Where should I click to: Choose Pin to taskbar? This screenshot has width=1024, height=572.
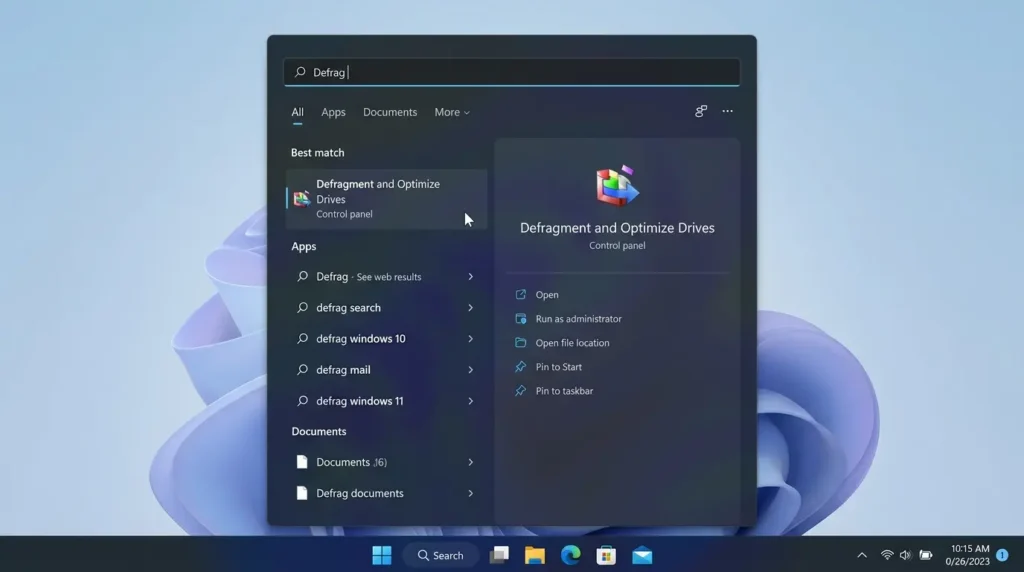564,391
